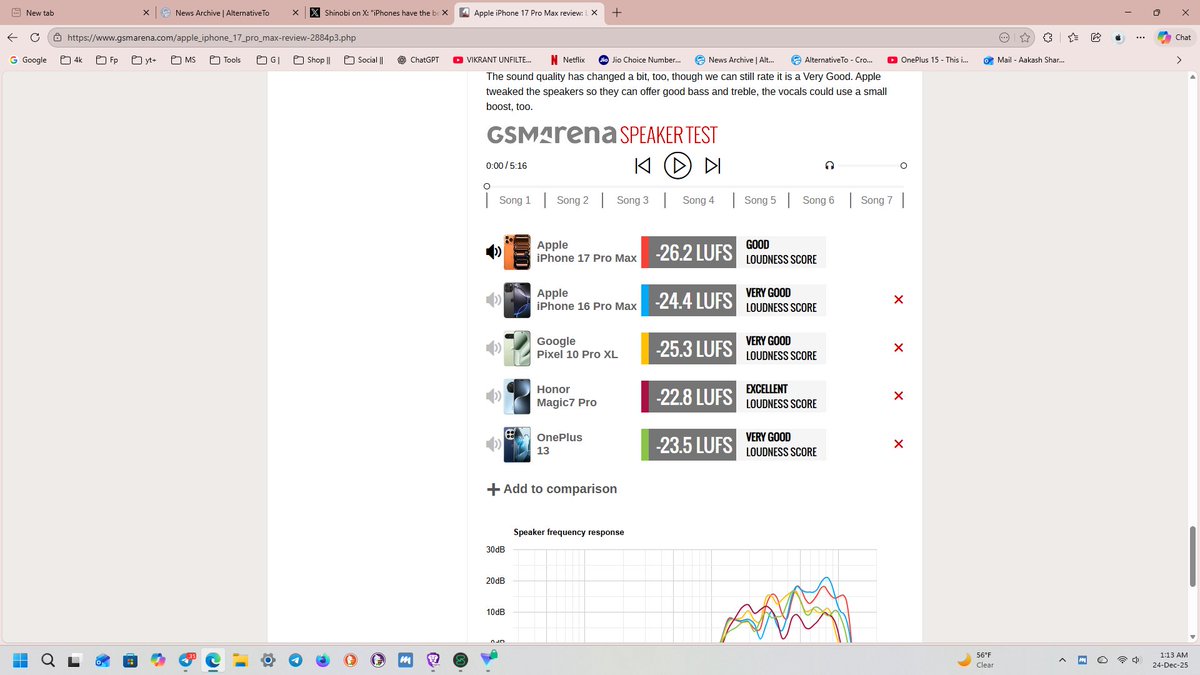
Task: Switch playback to OnePlus 13 speaker
Action: click(493, 444)
